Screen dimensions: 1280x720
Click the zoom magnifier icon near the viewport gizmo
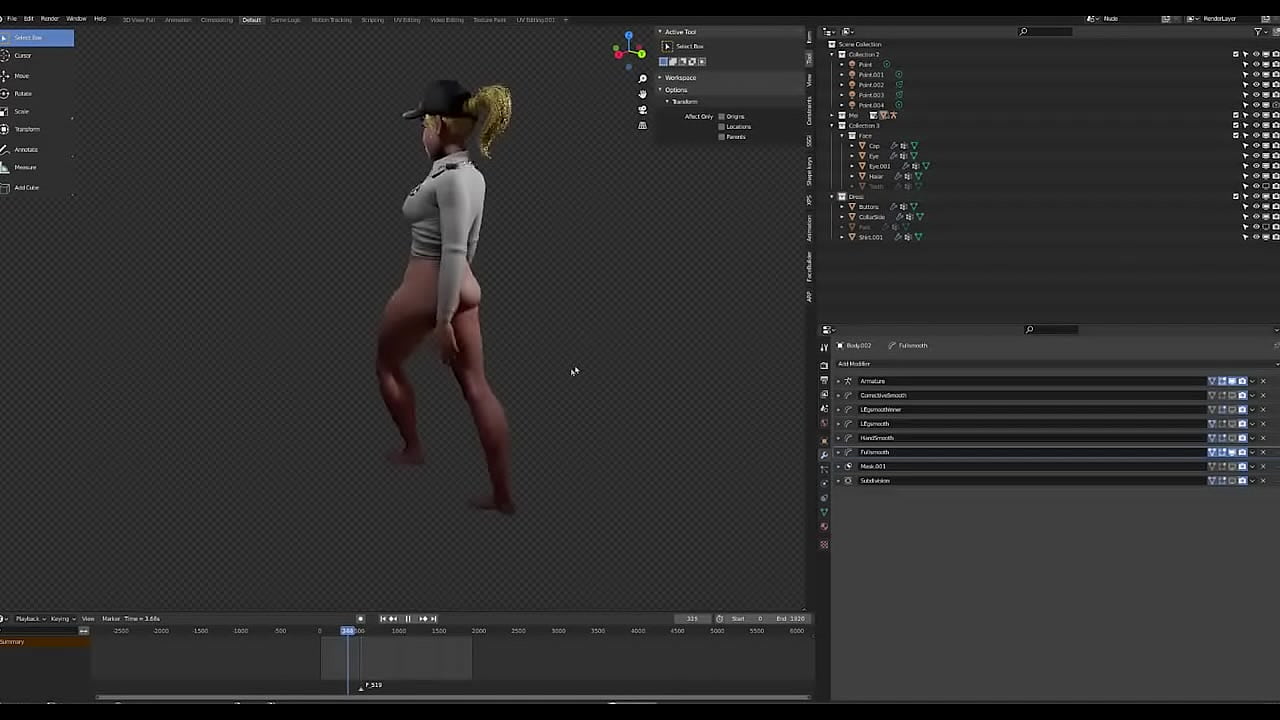[x=642, y=78]
